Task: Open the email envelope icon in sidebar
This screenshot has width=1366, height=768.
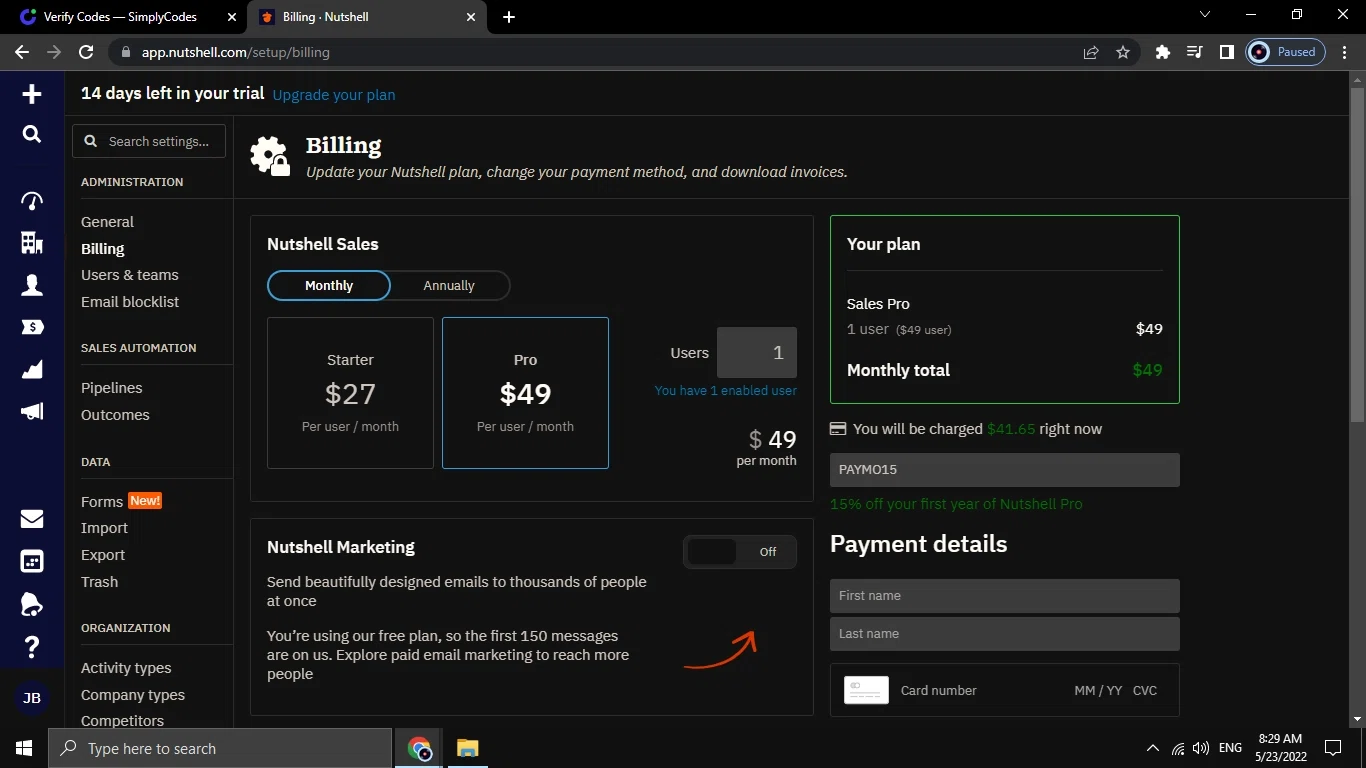Action: 32,518
